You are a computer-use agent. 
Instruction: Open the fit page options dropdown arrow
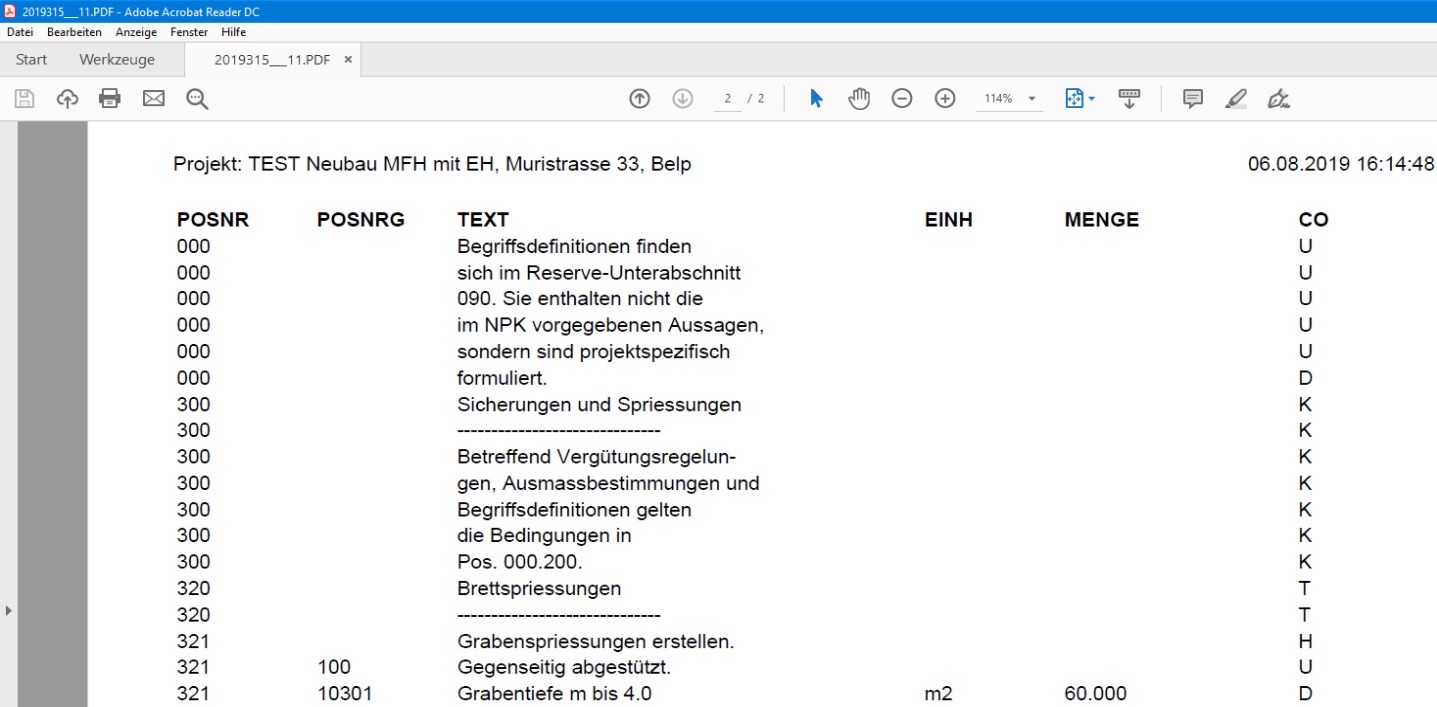coord(1092,98)
